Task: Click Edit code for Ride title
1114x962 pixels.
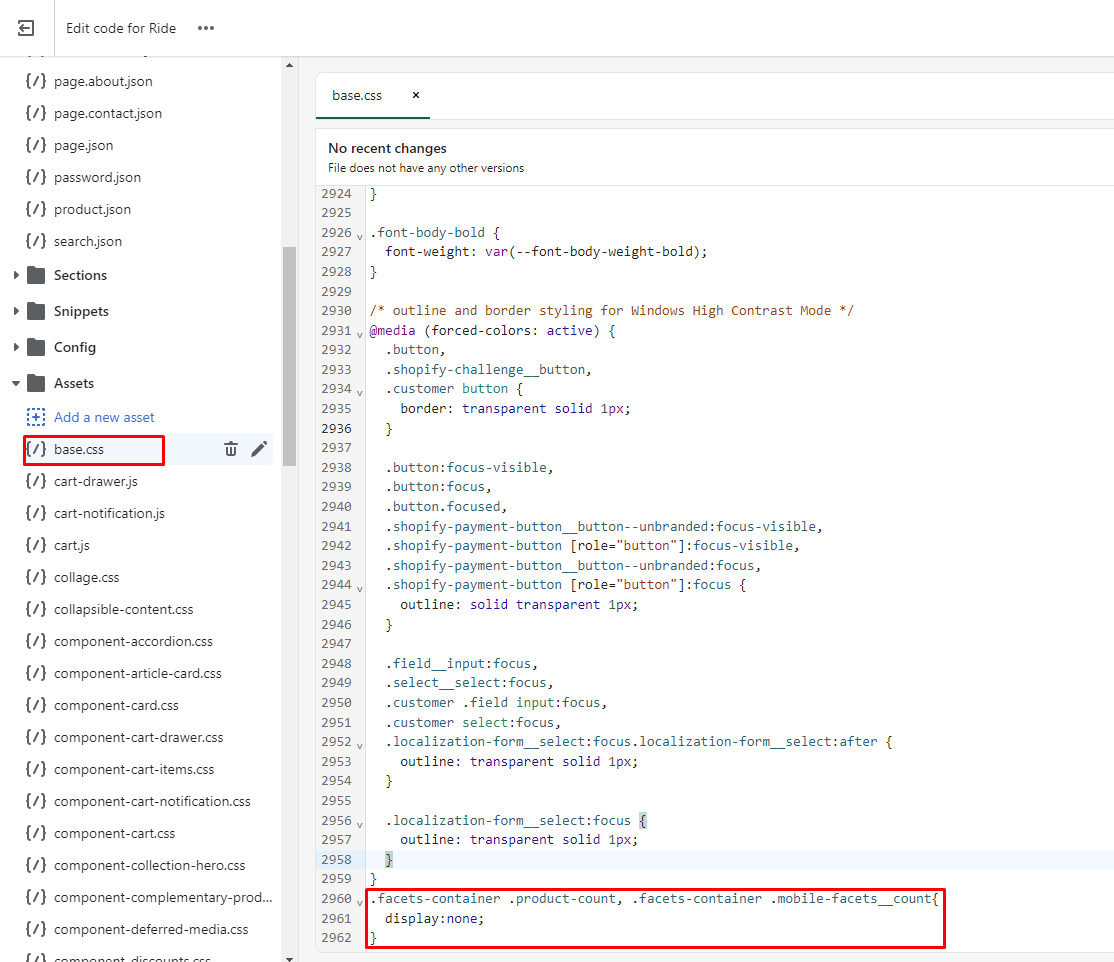Action: 121,28
